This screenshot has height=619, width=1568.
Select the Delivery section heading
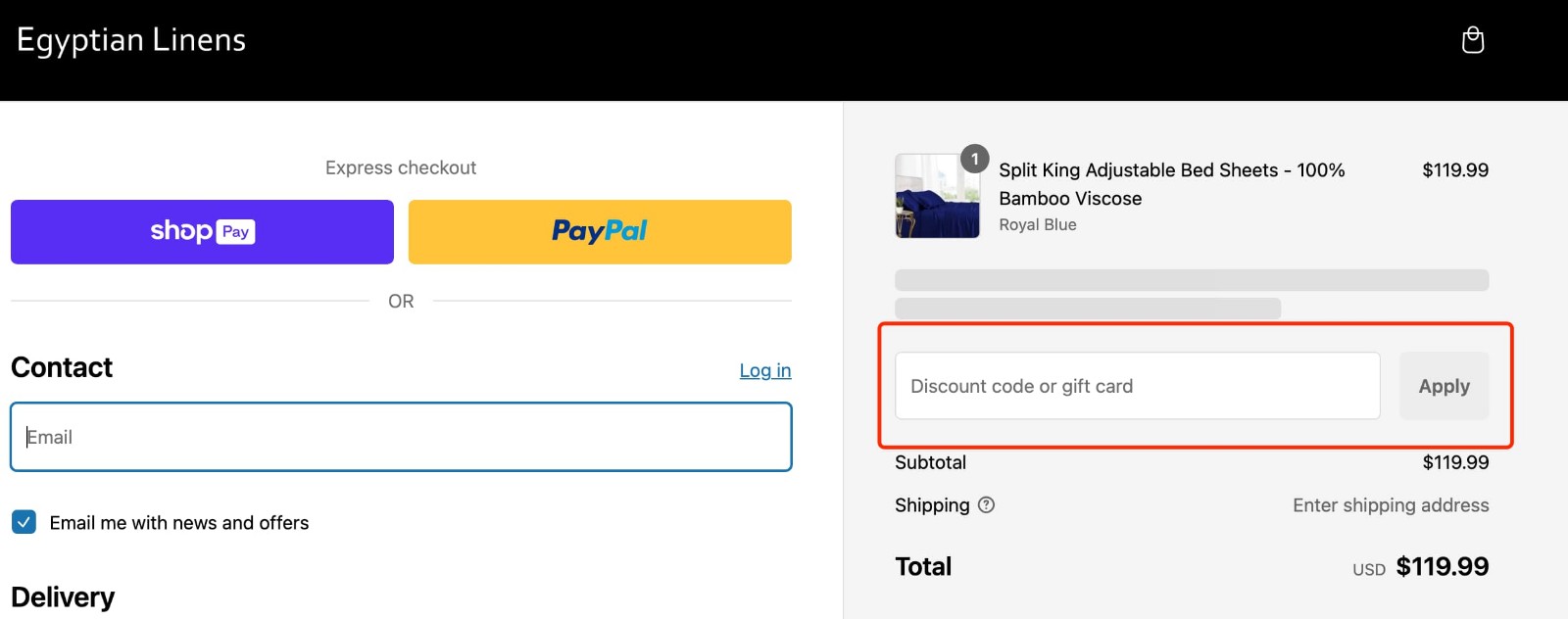pos(62,596)
